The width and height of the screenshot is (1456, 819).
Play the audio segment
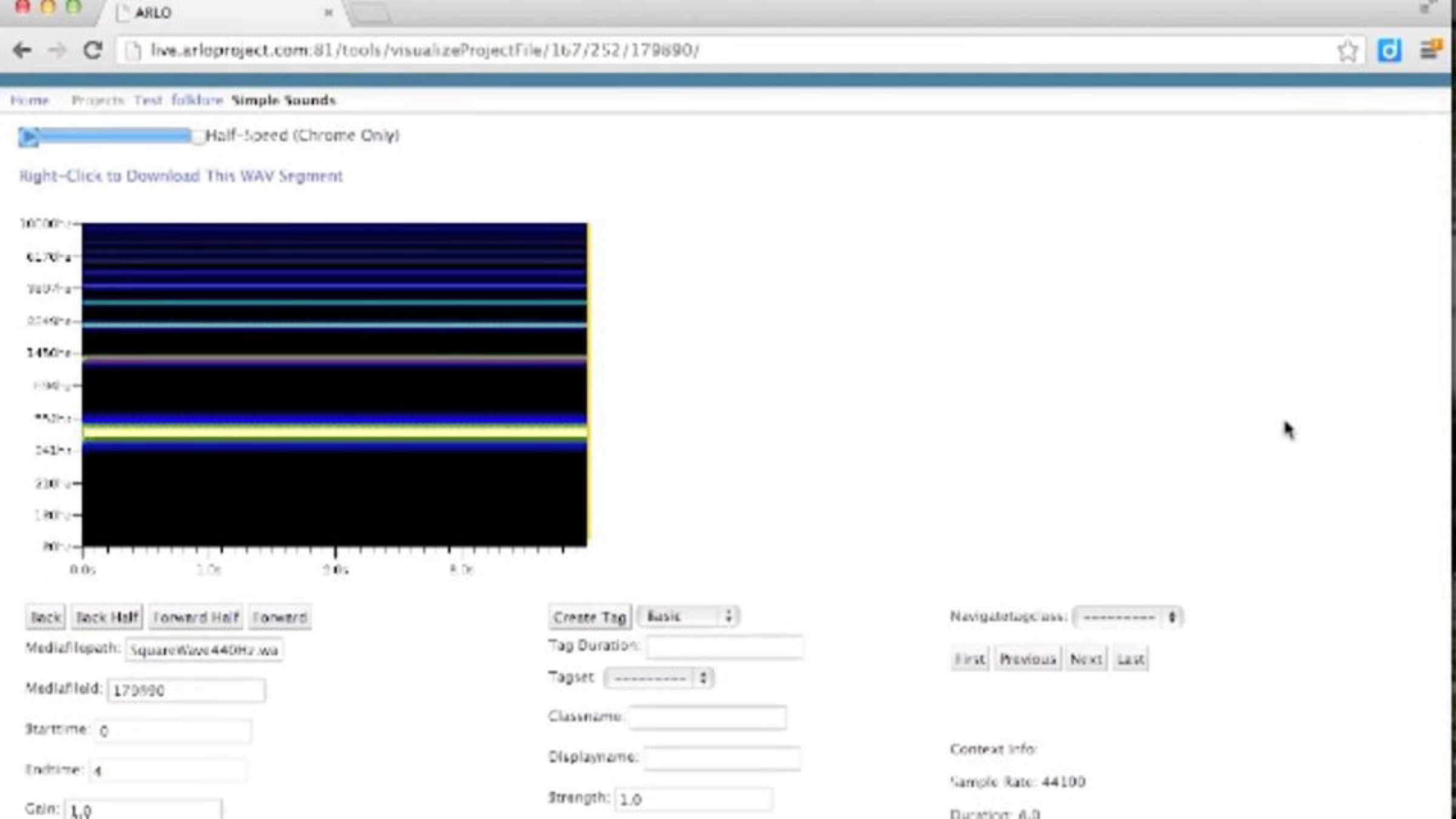click(28, 137)
